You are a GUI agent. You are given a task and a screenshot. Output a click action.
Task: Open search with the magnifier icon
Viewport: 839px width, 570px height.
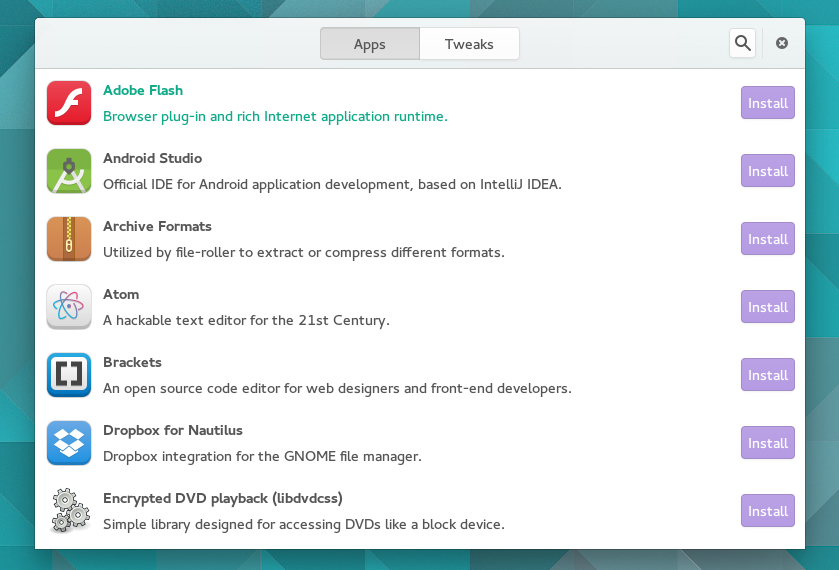pos(742,43)
